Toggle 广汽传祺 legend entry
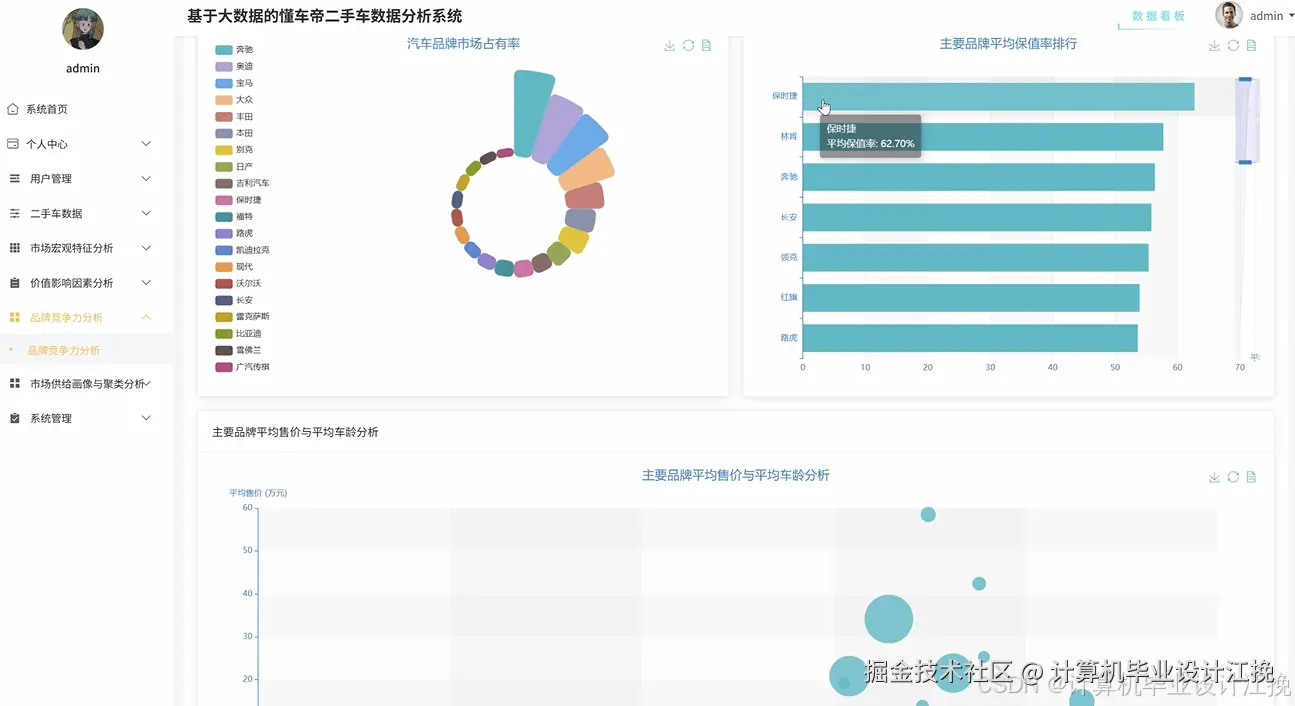The width and height of the screenshot is (1295, 706). coord(242,367)
